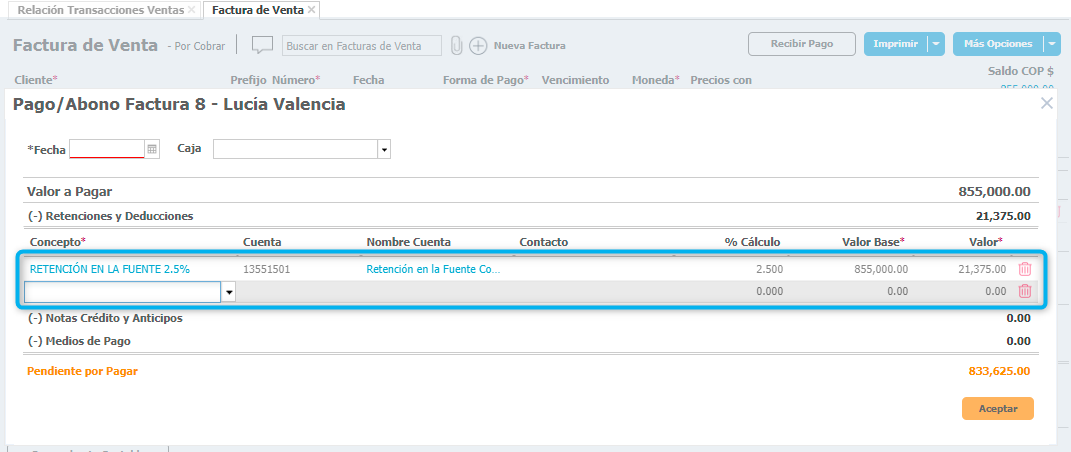Click the comment bubble icon
The height and width of the screenshot is (452, 1071).
point(262,45)
